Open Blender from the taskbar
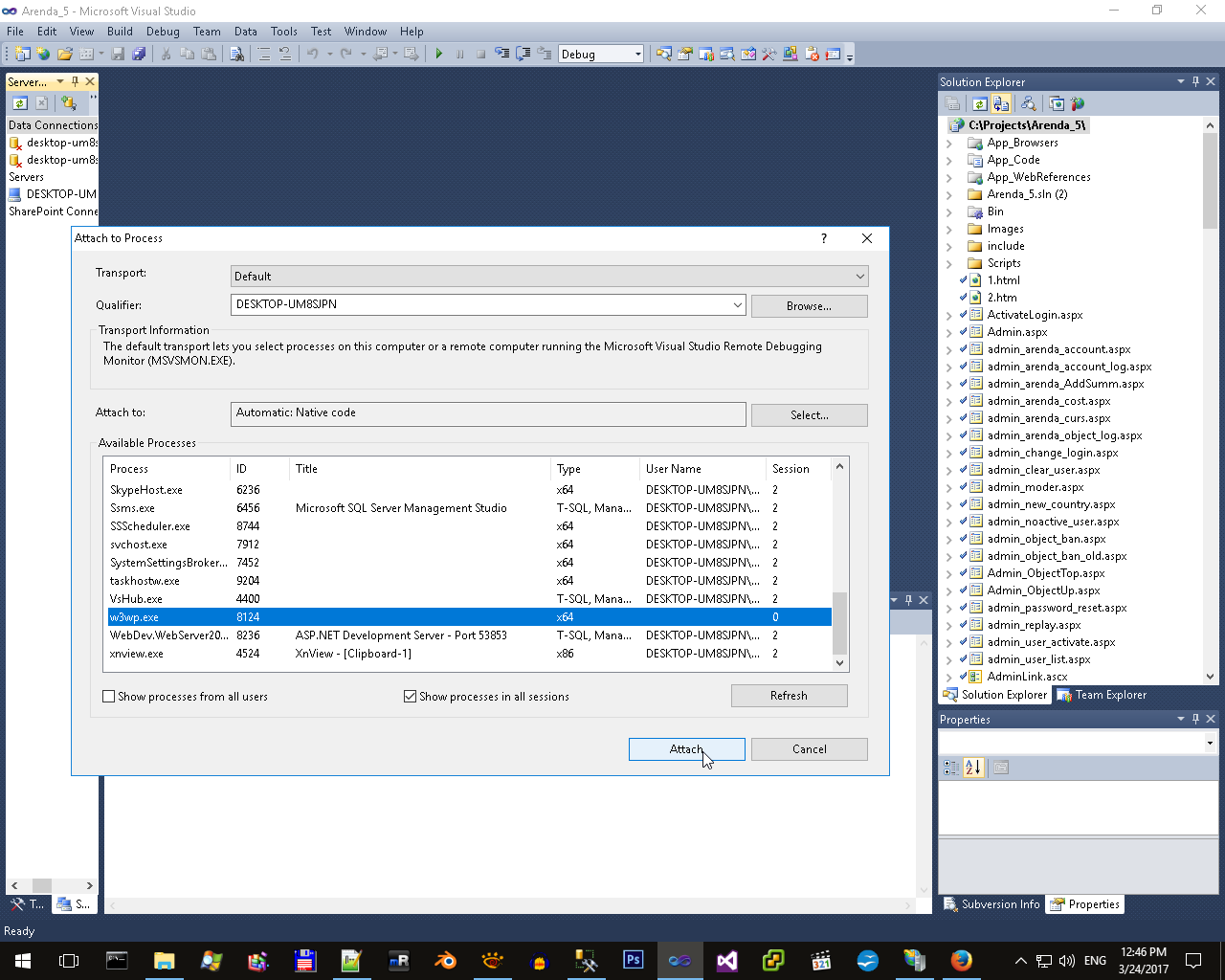 (x=445, y=960)
